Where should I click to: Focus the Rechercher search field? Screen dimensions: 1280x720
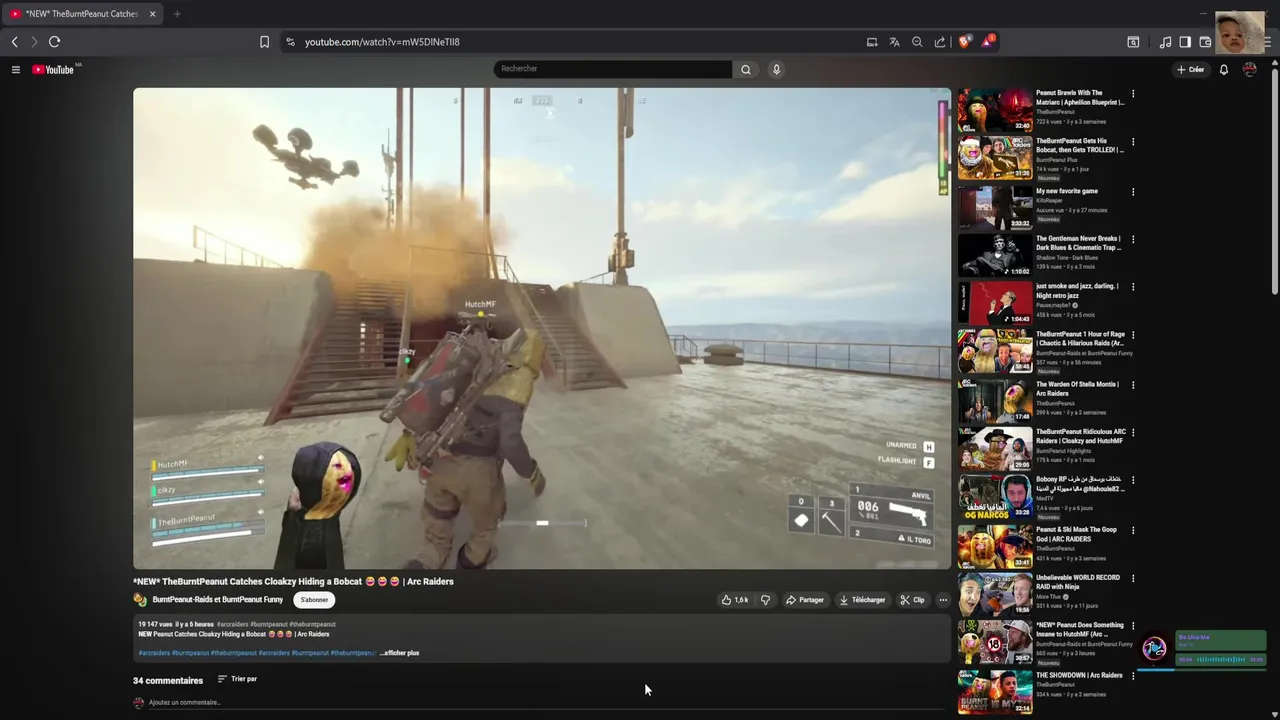[x=613, y=69]
